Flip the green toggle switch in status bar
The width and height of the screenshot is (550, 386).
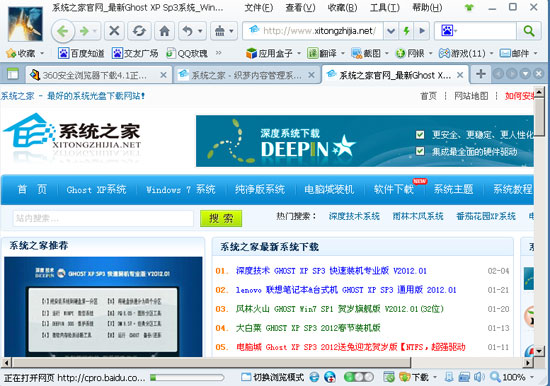[358, 377]
